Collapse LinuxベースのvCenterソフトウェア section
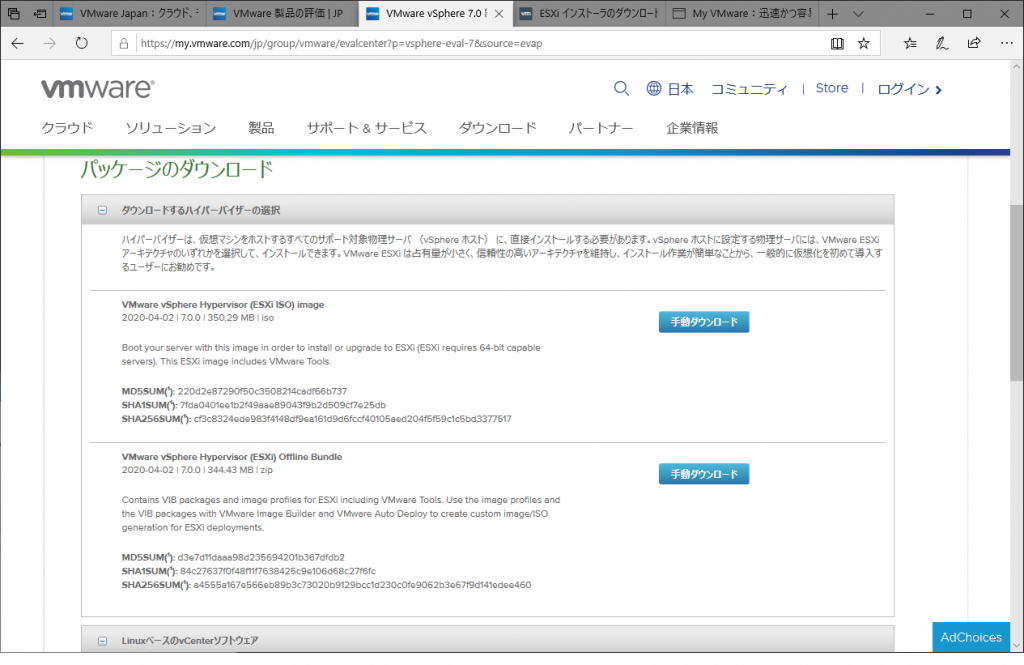The height and width of the screenshot is (665, 1024). click(103, 641)
